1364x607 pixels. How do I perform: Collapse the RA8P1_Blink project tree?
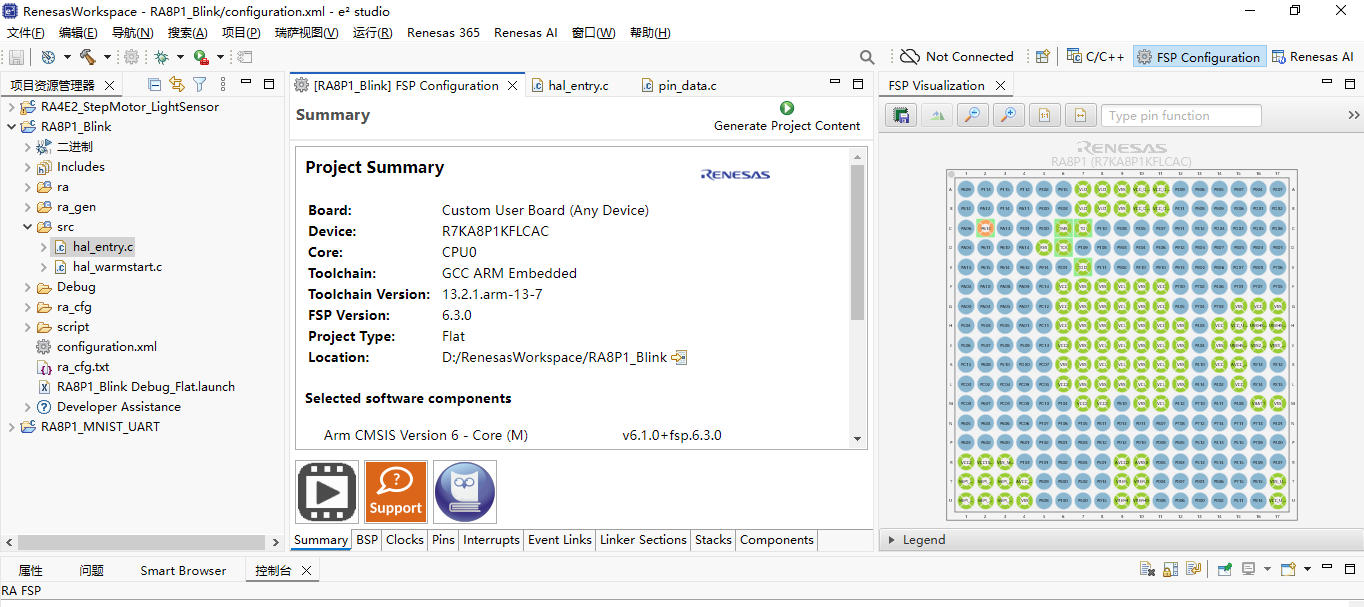11,127
